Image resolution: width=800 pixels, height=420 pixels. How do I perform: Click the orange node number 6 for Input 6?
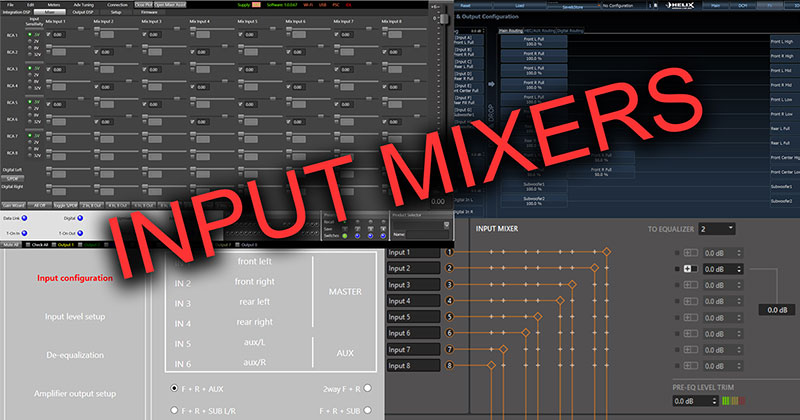449,333
